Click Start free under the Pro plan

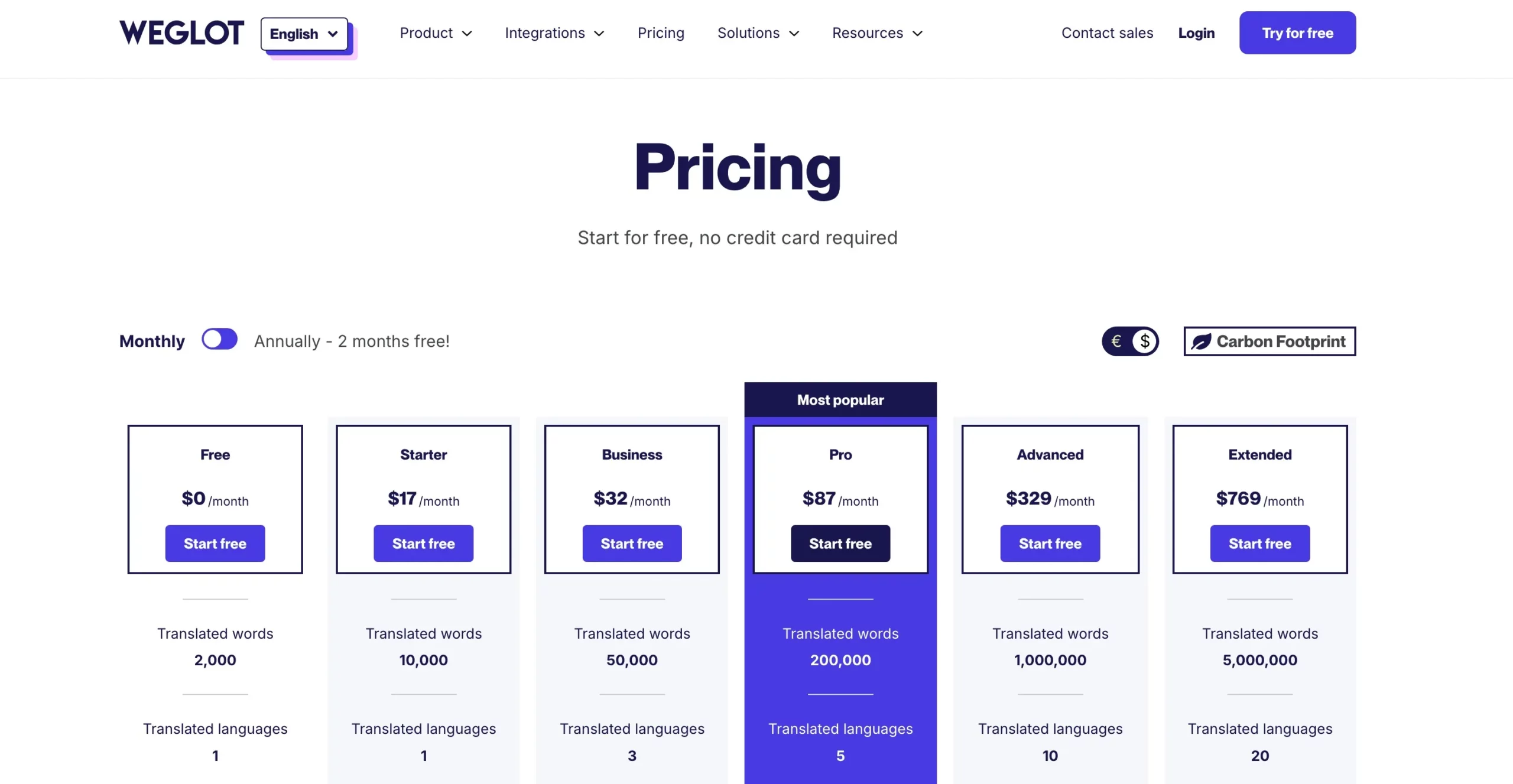(x=840, y=544)
